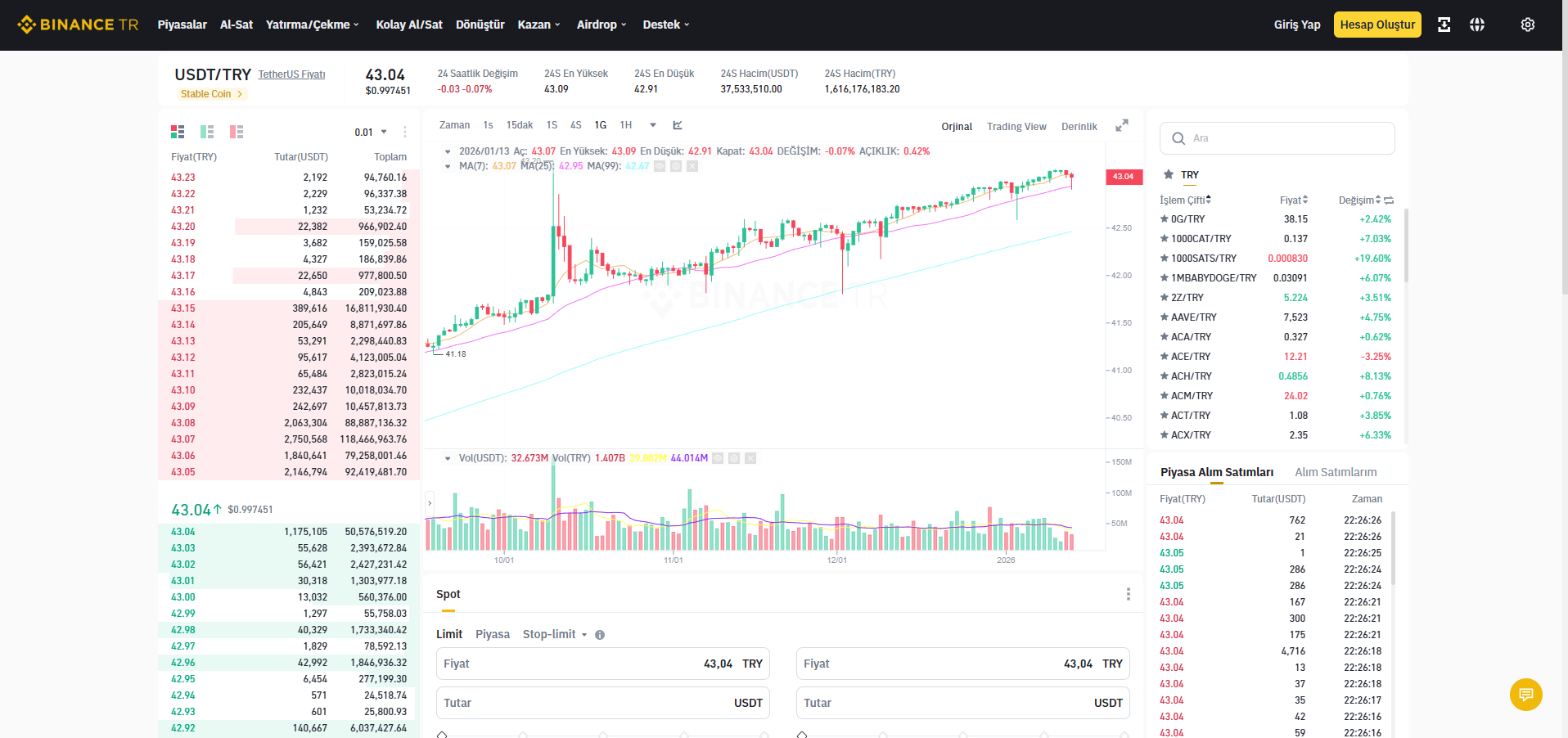Image resolution: width=1568 pixels, height=738 pixels.
Task: Open Stop-limit order type dropdown
Action: coord(555,634)
